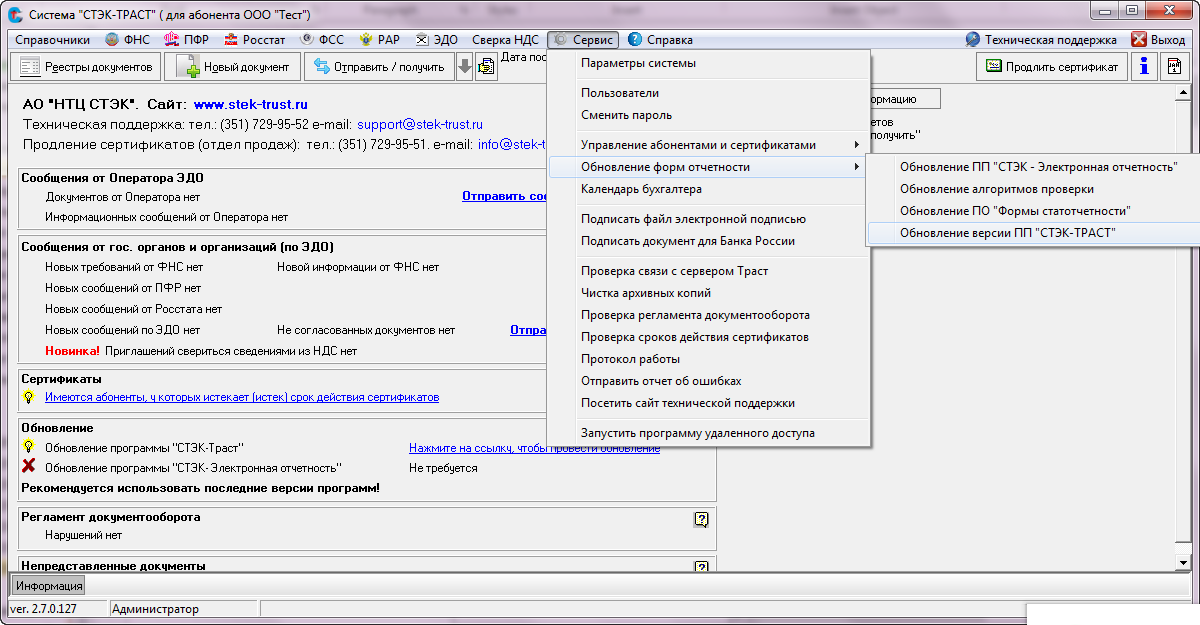Open the Справка help menu
Image resolution: width=1200 pixels, height=625 pixels.
pyautogui.click(x=660, y=40)
